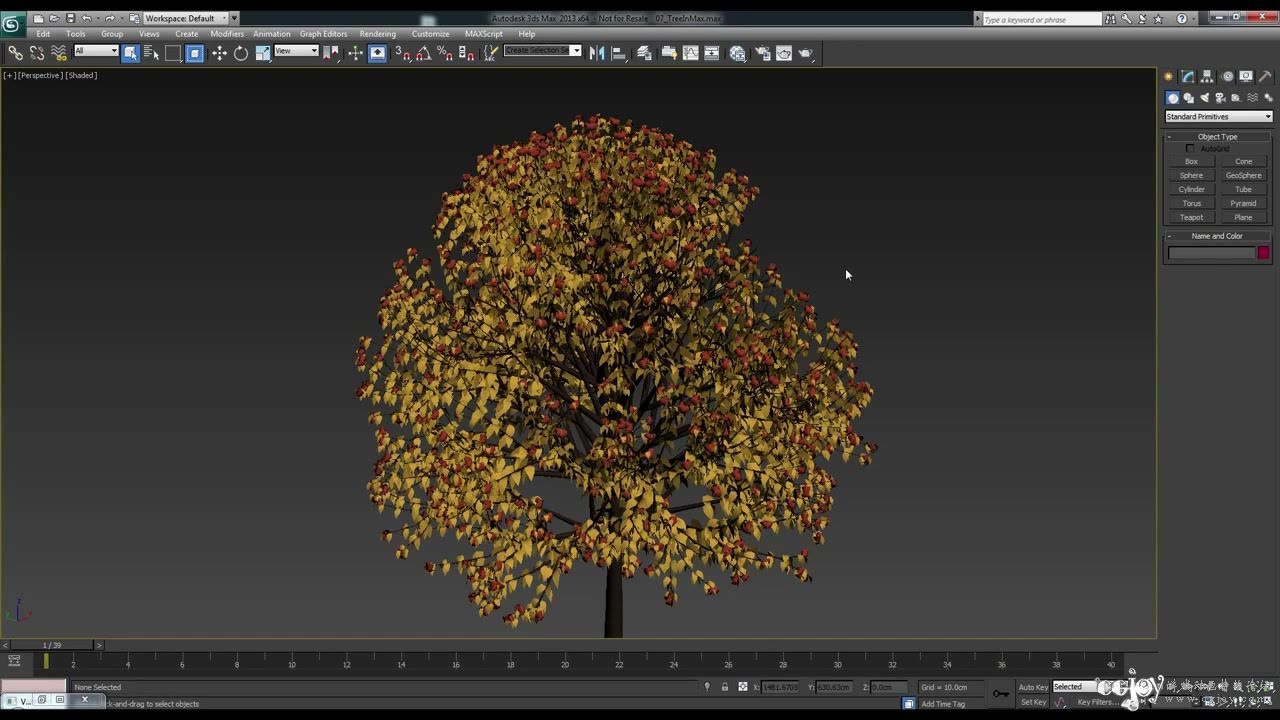Toggle Percent Snap
This screenshot has width=1280, height=720.
coord(445,53)
